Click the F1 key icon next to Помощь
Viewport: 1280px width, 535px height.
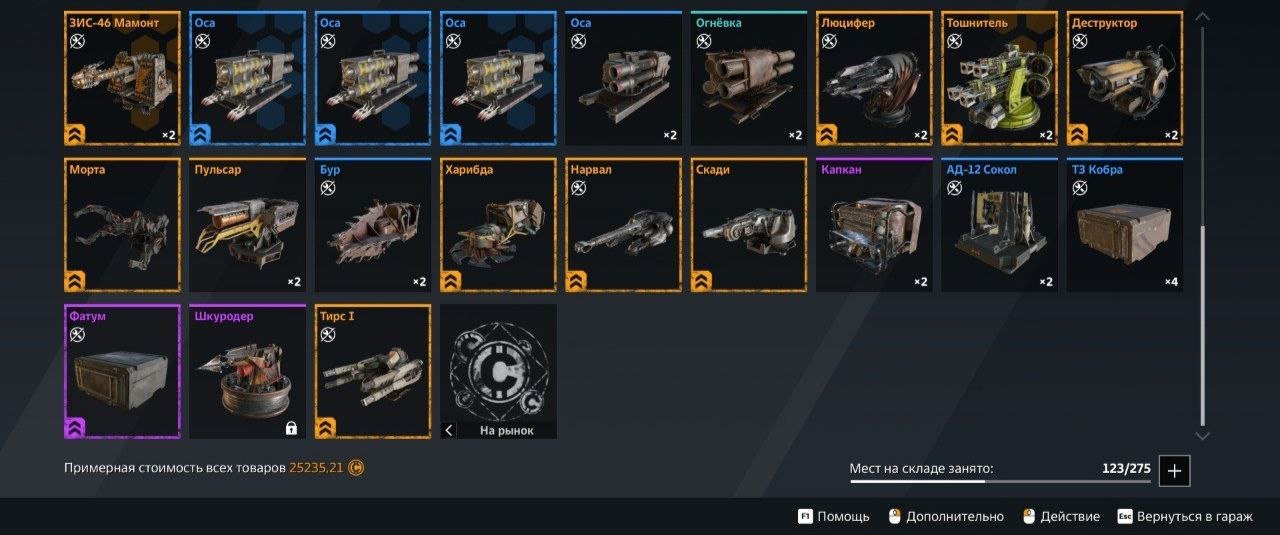click(x=805, y=516)
